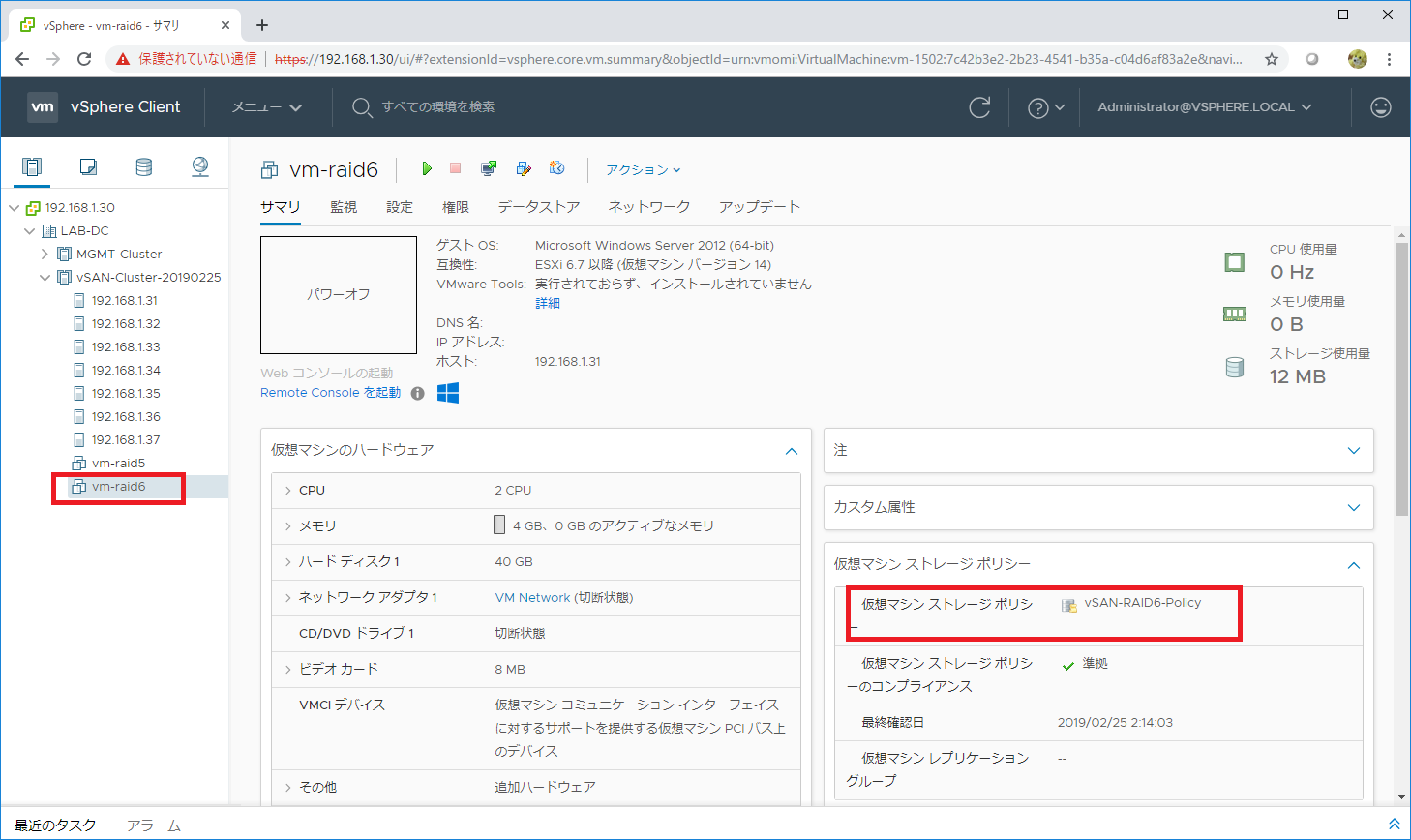The width and height of the screenshot is (1411, 840).
Task: Expand the memory hardware row
Action: (288, 526)
